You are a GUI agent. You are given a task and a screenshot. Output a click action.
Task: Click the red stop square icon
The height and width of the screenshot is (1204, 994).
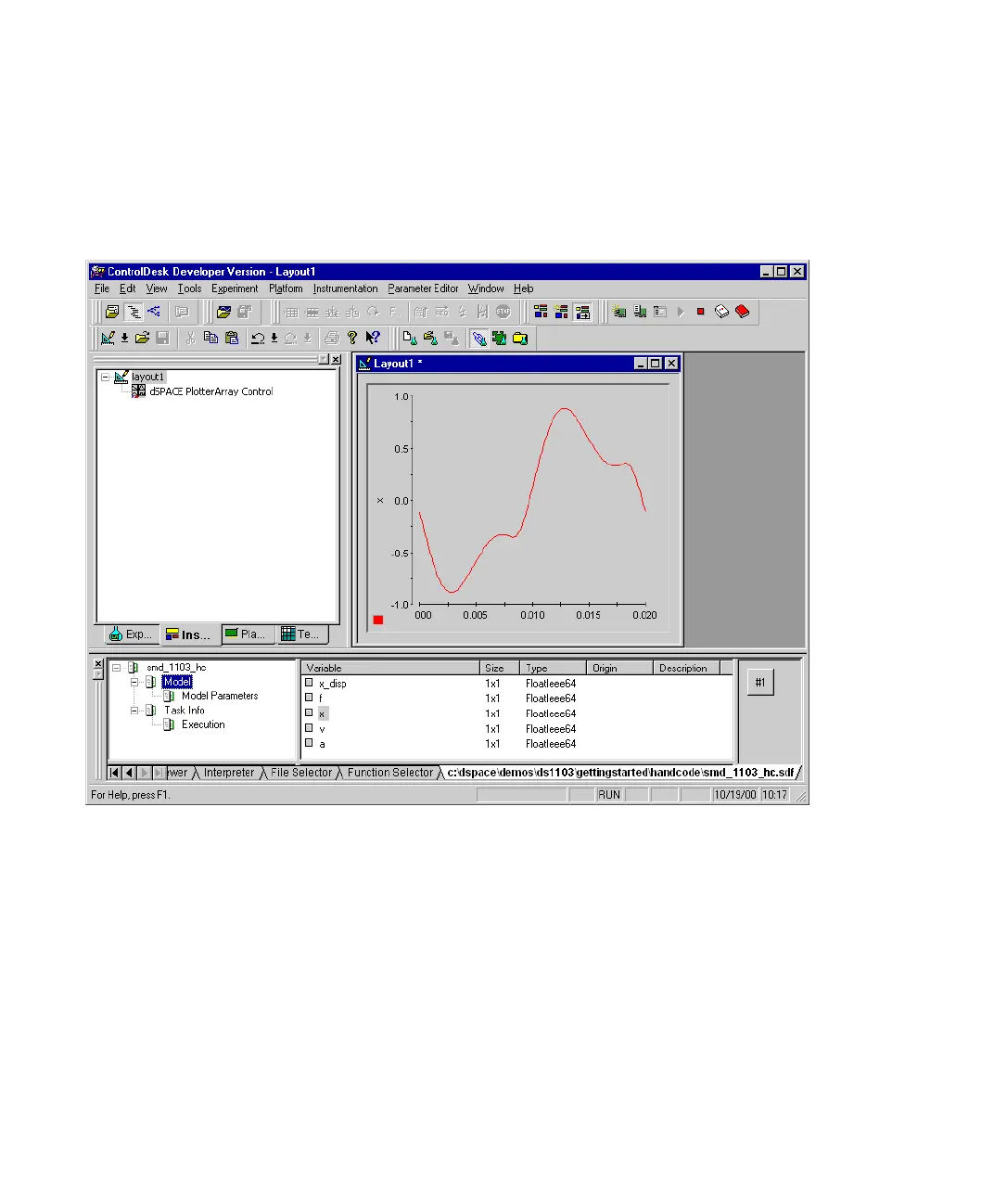701,312
